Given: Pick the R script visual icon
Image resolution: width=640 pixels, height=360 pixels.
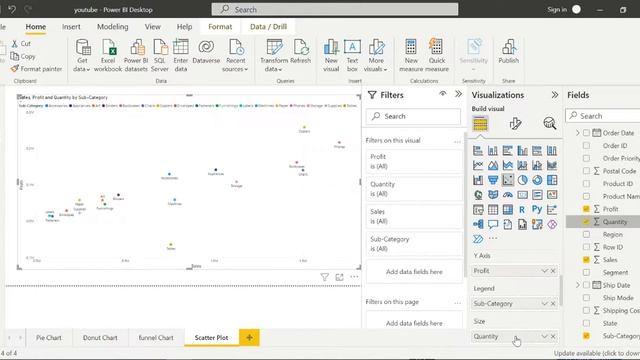Looking at the screenshot, I should tap(522, 209).
